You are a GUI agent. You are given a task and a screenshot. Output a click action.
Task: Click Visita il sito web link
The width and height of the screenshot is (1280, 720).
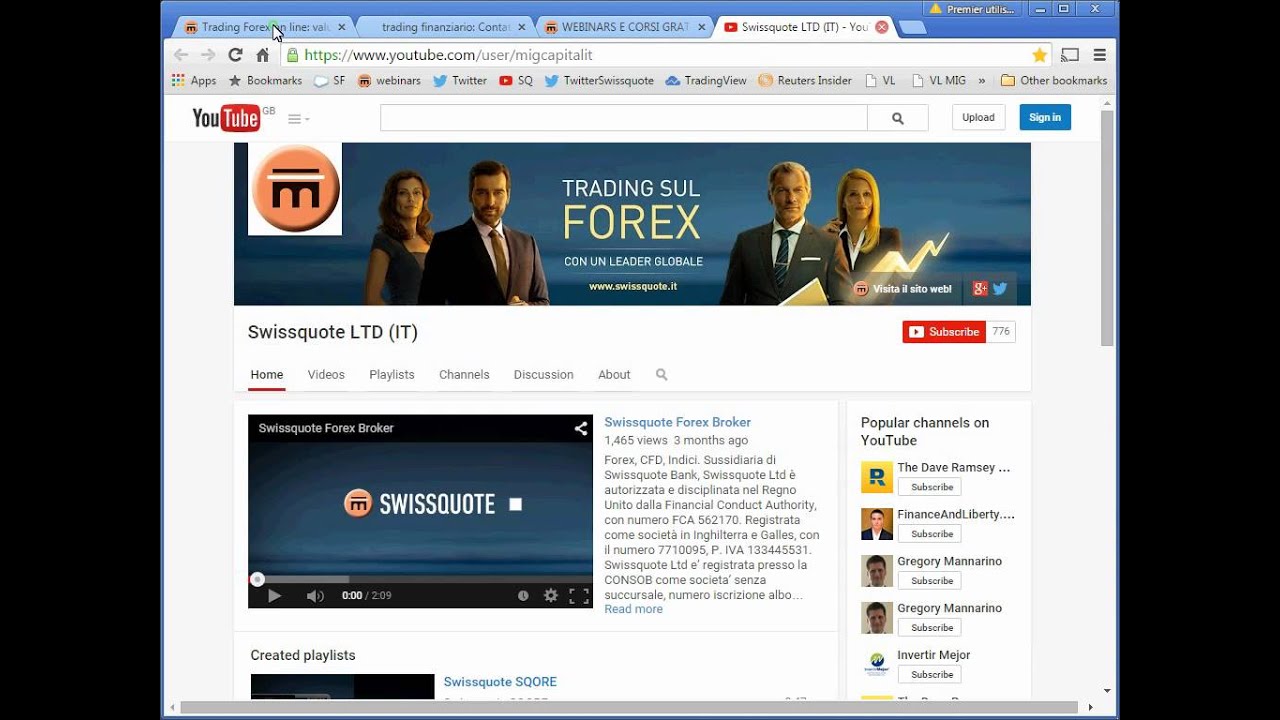(x=903, y=289)
